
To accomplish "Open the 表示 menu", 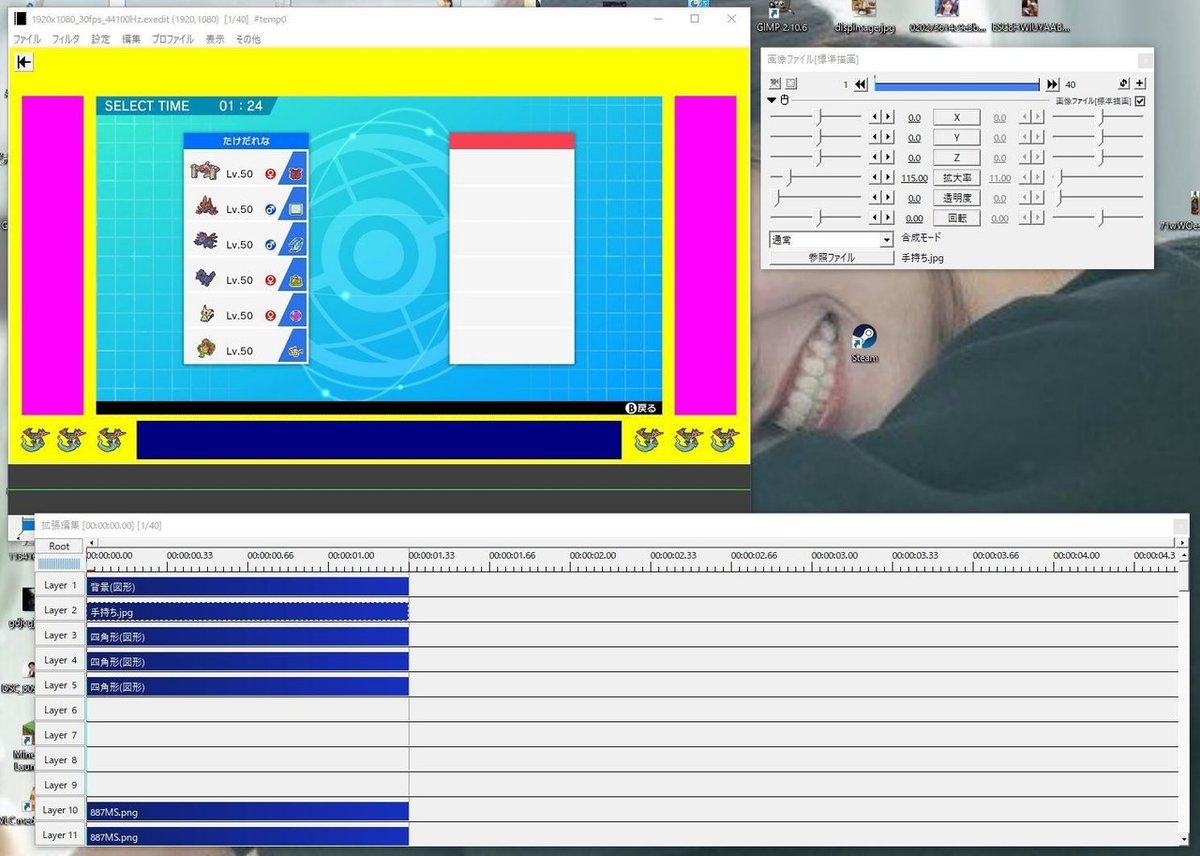I will coord(215,39).
